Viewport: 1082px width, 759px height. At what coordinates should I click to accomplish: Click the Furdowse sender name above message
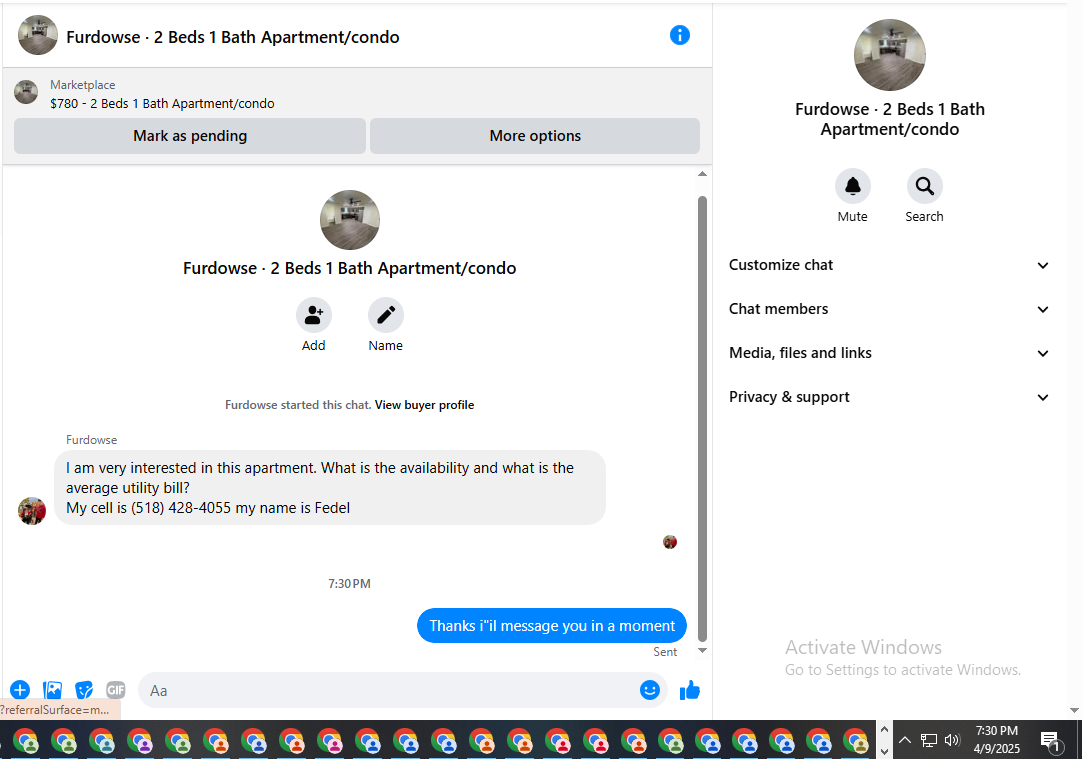tap(92, 440)
